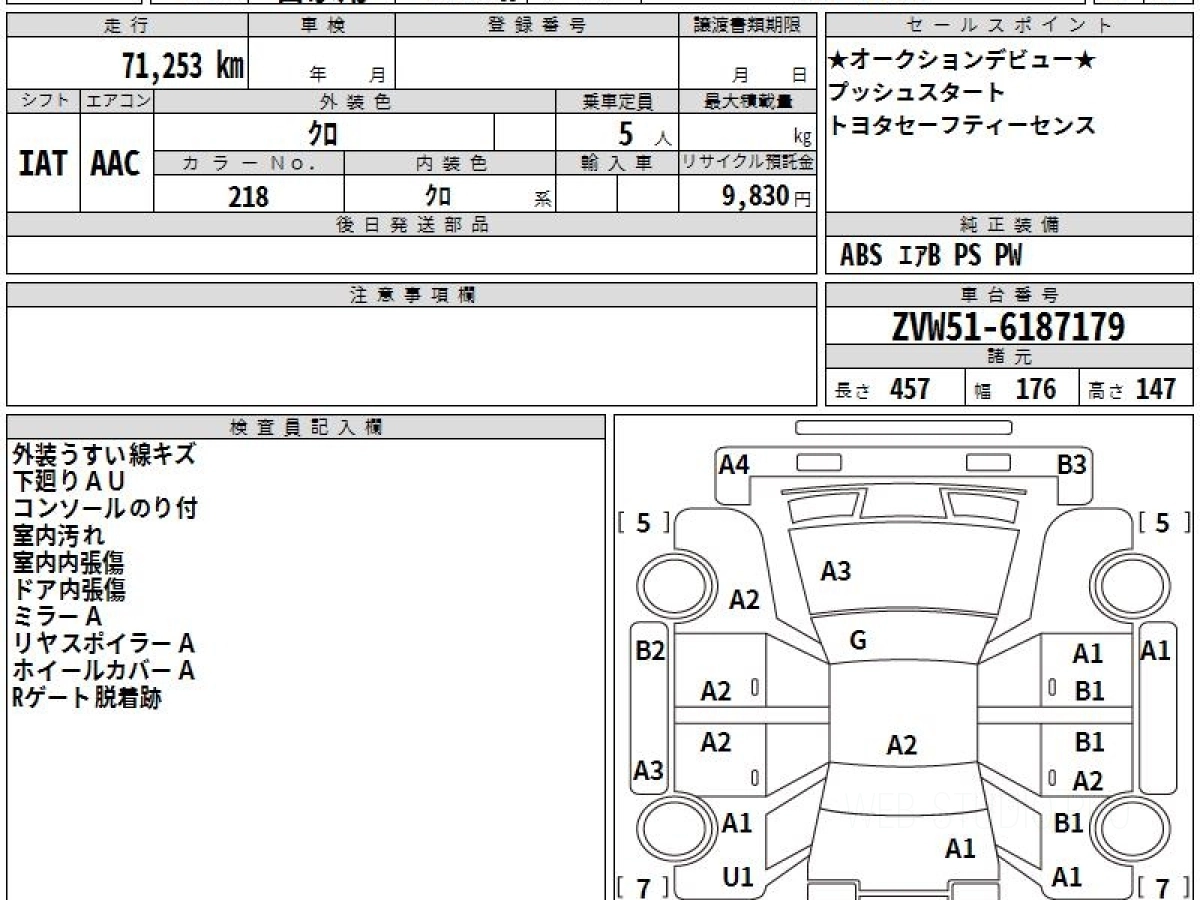
Task: Select the 乗車定員 header
Action: tap(617, 101)
